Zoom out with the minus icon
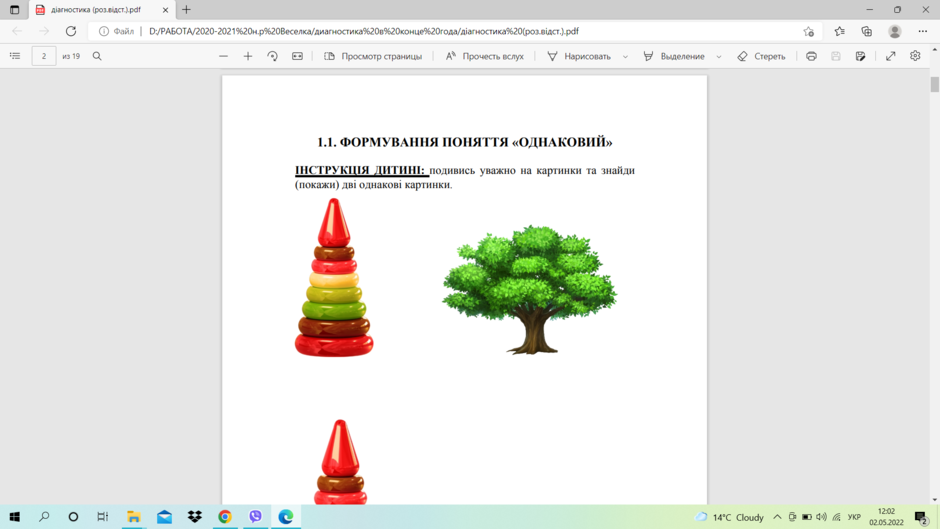 point(224,56)
